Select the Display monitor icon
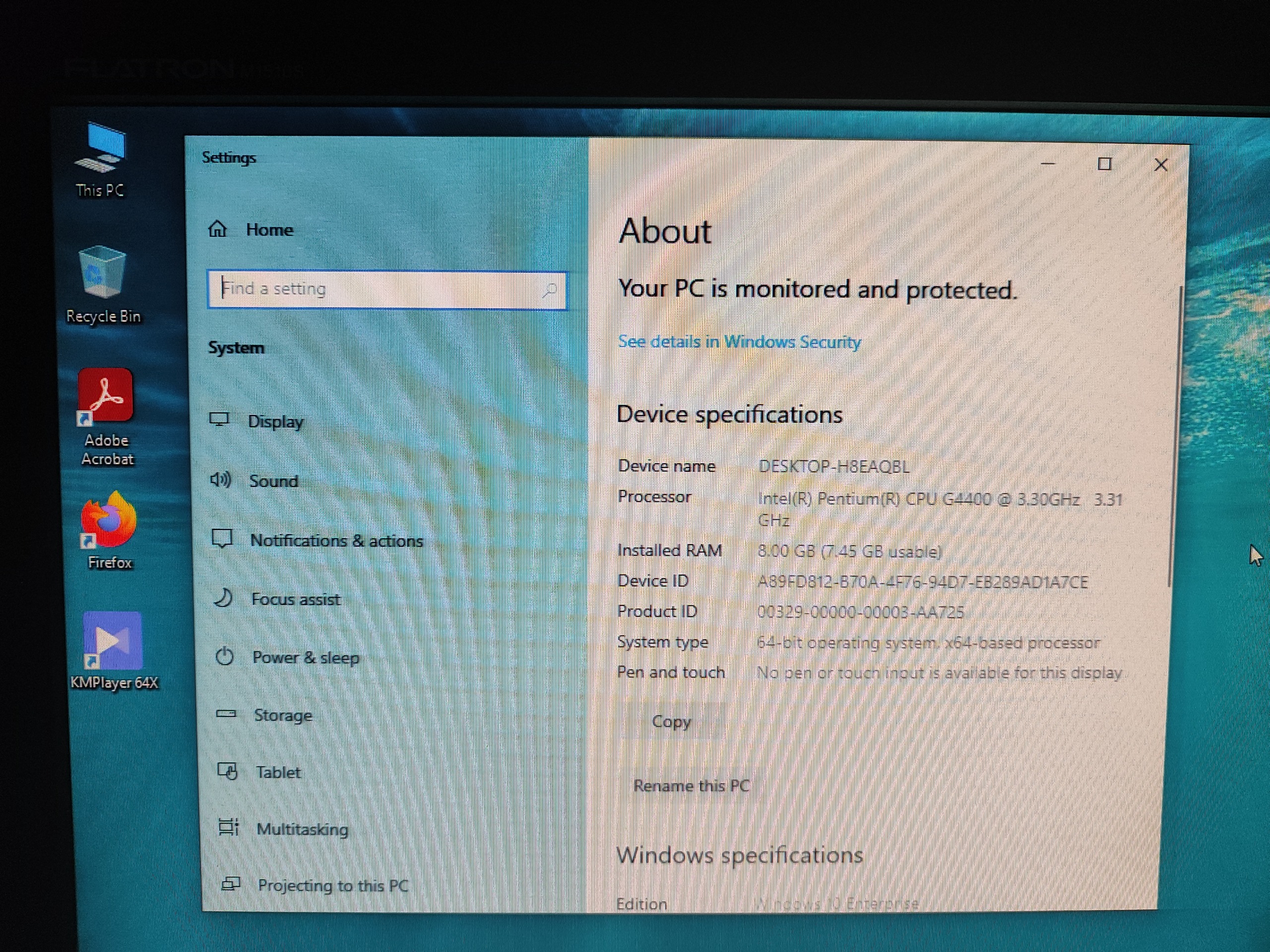This screenshot has width=1270, height=952. tap(219, 420)
